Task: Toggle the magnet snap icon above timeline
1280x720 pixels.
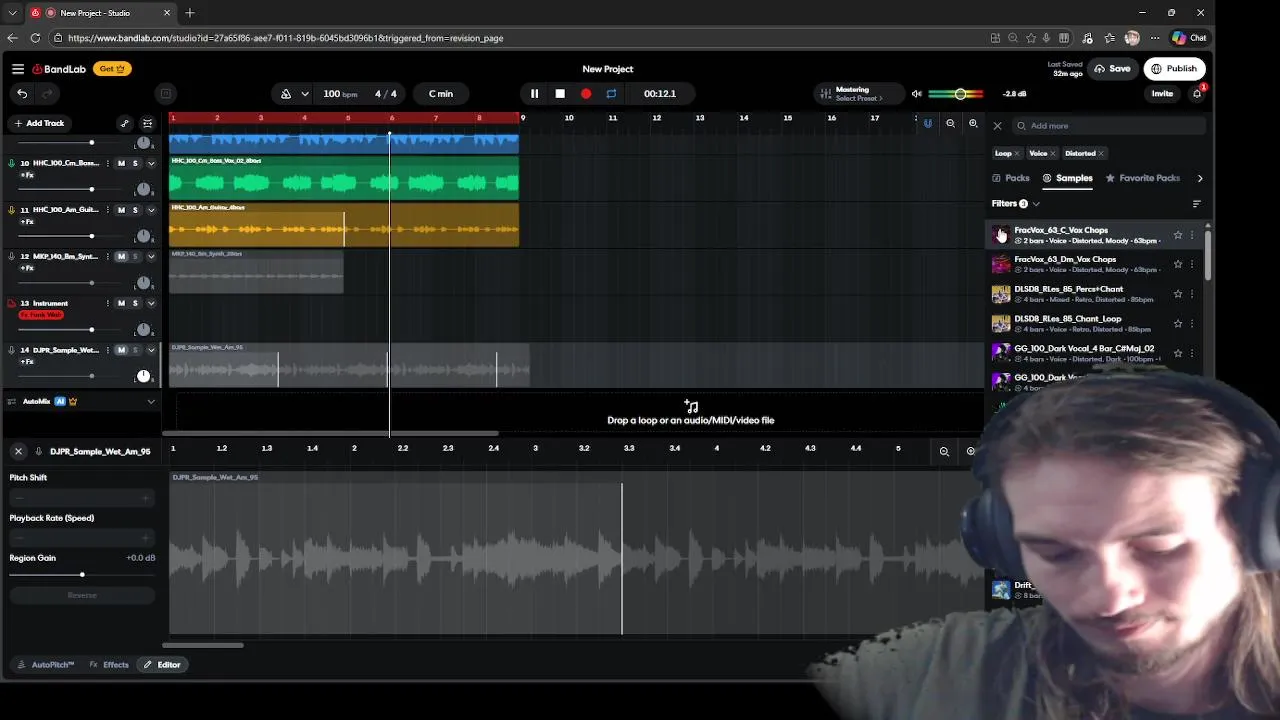Action: [927, 124]
